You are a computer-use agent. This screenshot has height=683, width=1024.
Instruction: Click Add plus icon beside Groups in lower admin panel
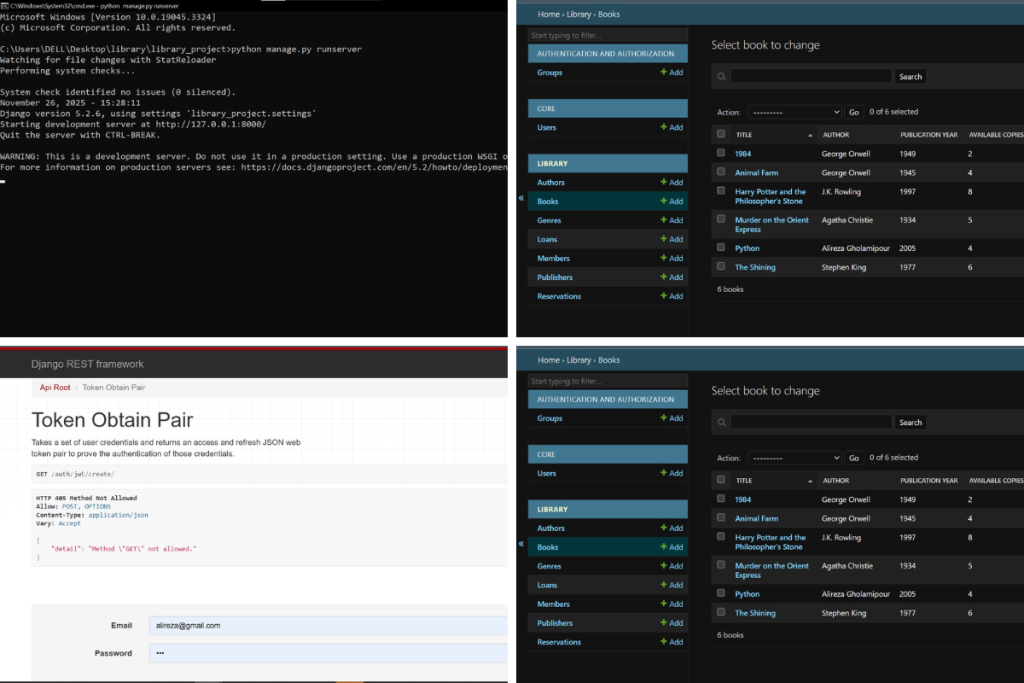tap(663, 419)
